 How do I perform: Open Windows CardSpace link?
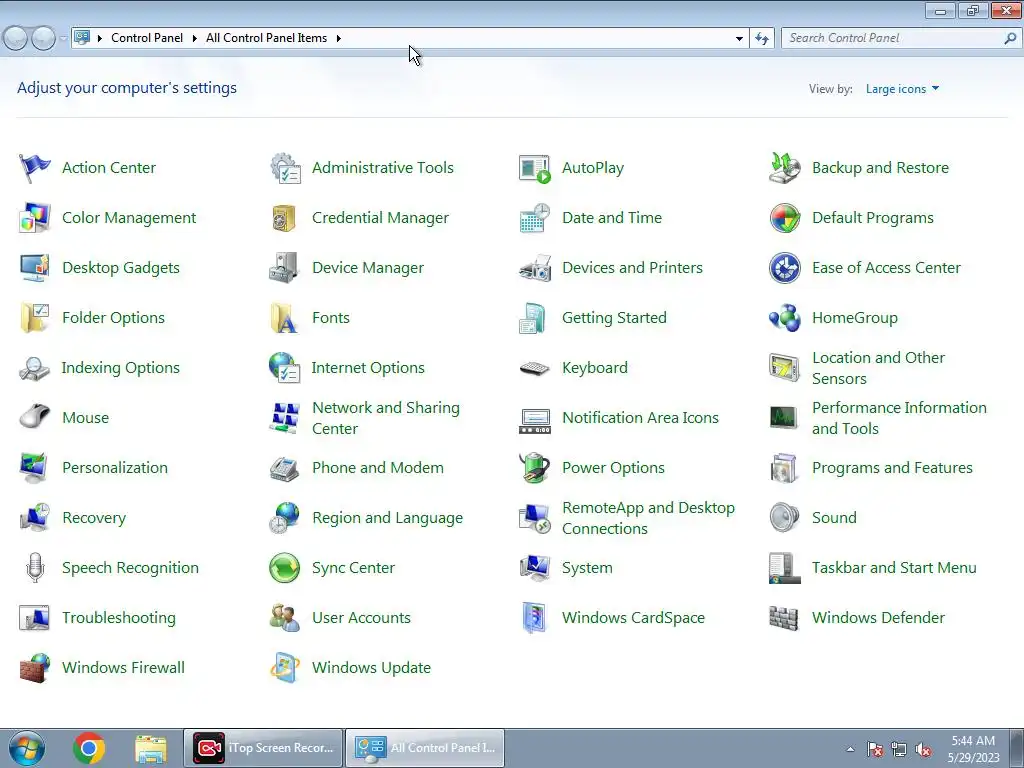(633, 618)
